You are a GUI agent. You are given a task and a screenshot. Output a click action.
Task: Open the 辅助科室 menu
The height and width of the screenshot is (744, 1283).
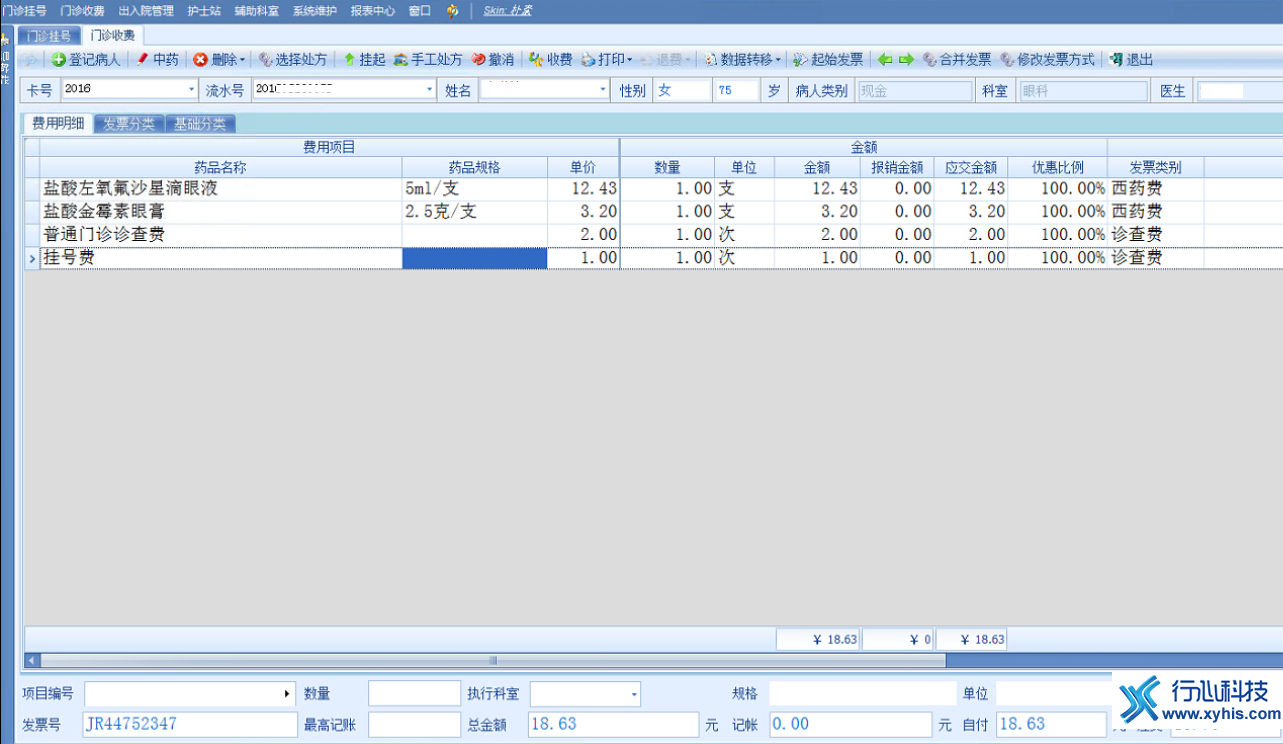point(257,11)
